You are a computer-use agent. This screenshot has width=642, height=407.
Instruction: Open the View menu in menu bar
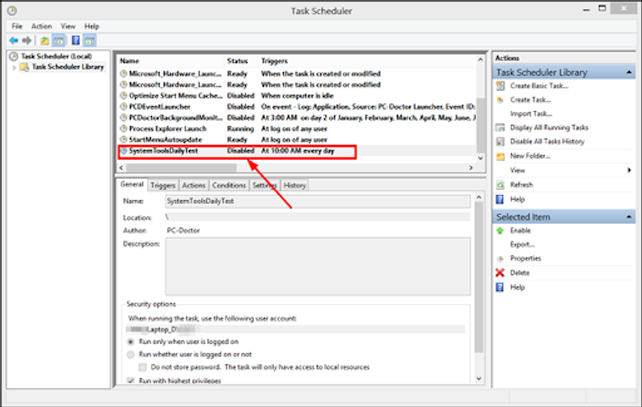tap(68, 26)
